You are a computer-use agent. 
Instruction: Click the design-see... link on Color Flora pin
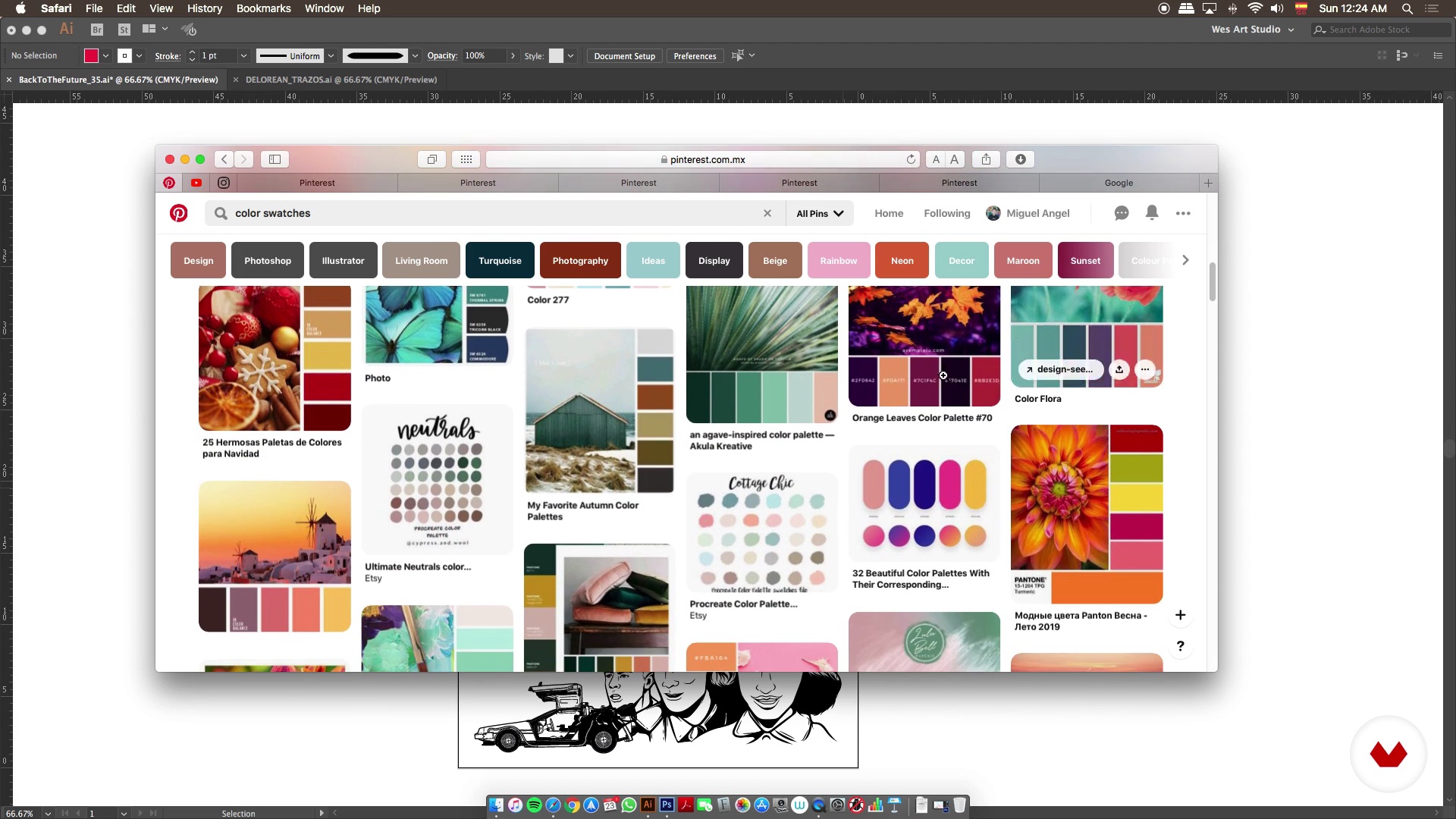tap(1060, 369)
